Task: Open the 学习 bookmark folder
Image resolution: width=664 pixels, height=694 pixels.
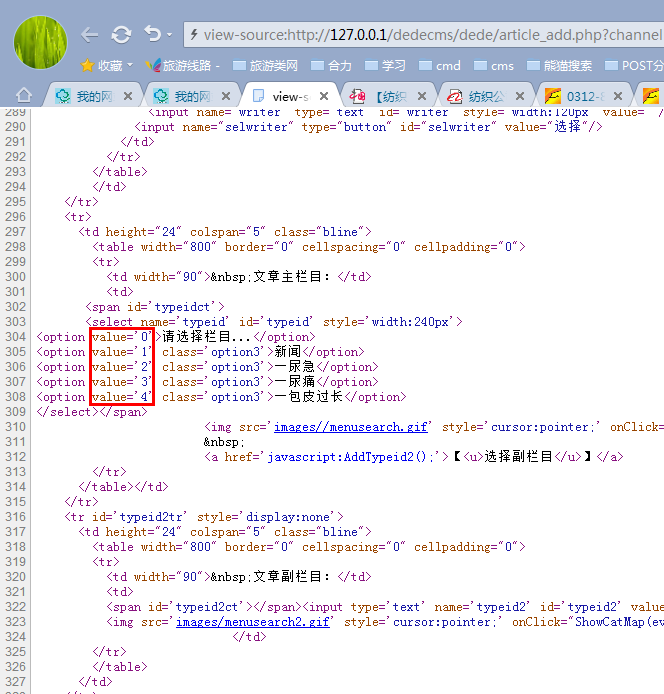Action: (x=385, y=66)
